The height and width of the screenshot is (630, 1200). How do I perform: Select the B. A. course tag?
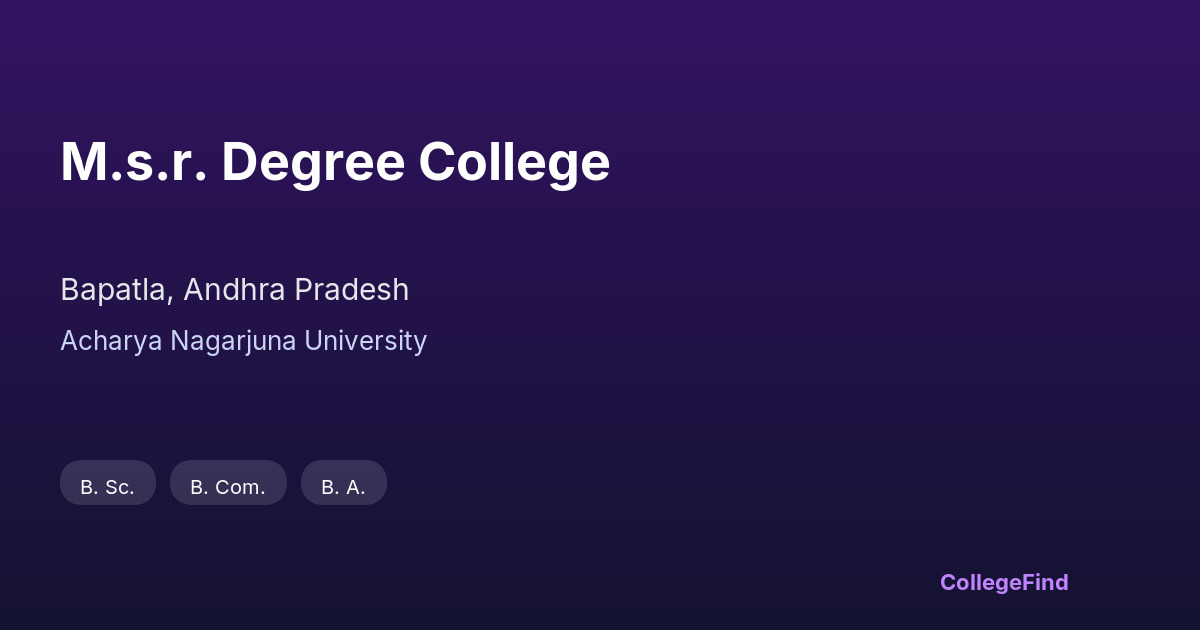[x=343, y=483]
